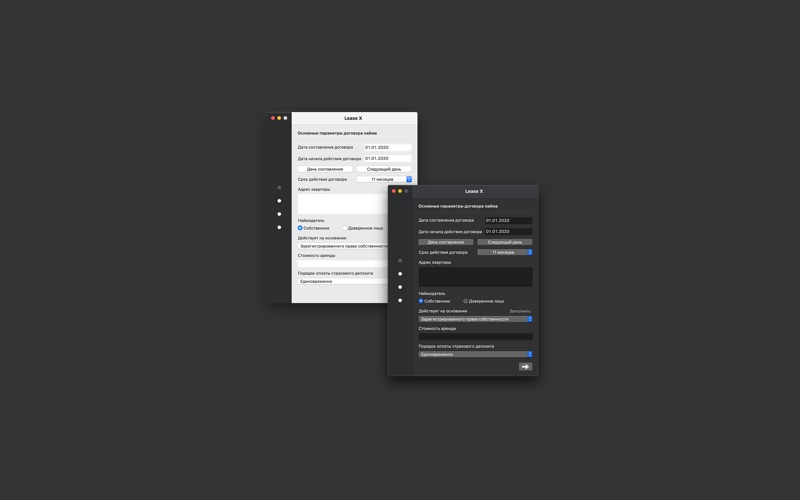Click День составления button in dark window
Image resolution: width=800 pixels, height=500 pixels.
click(x=446, y=242)
